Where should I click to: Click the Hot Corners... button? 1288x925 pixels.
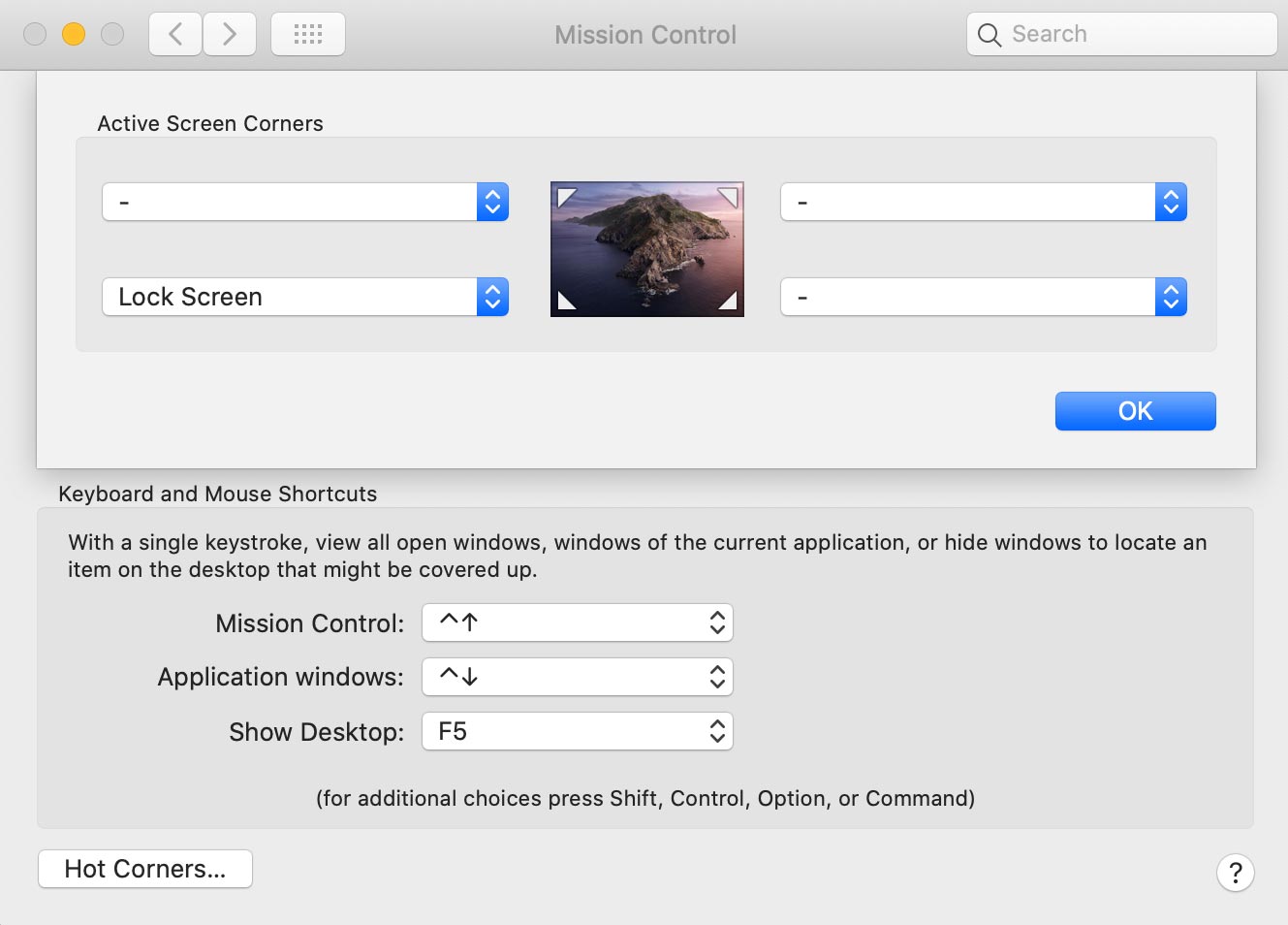[x=145, y=869]
